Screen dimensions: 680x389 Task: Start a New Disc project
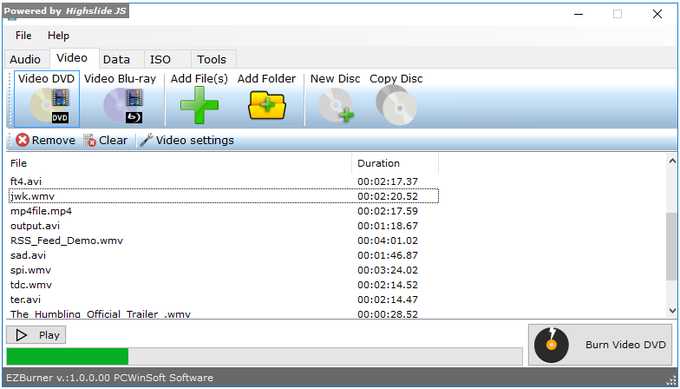[x=335, y=99]
